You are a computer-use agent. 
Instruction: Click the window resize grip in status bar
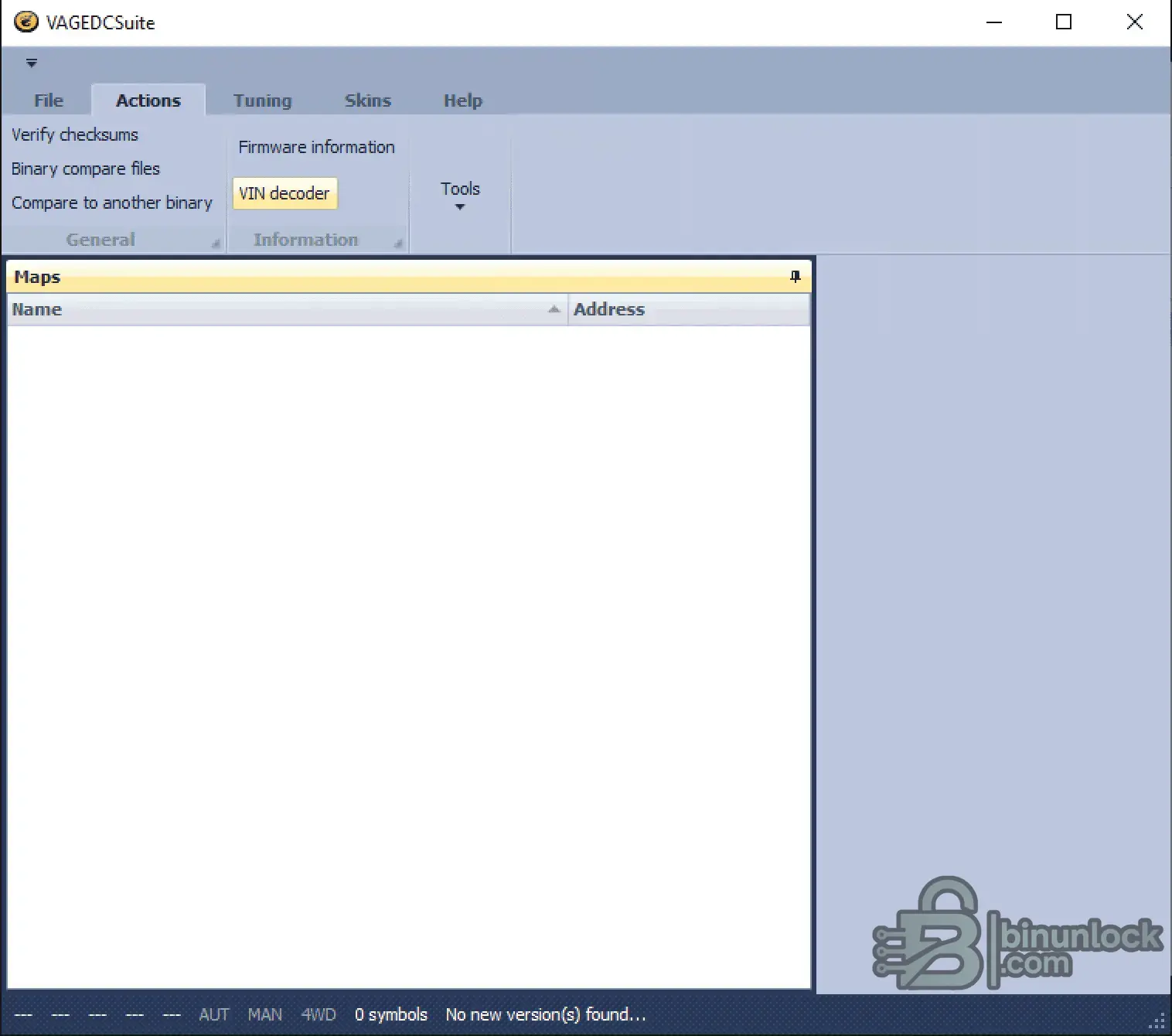pyautogui.click(x=1157, y=1022)
